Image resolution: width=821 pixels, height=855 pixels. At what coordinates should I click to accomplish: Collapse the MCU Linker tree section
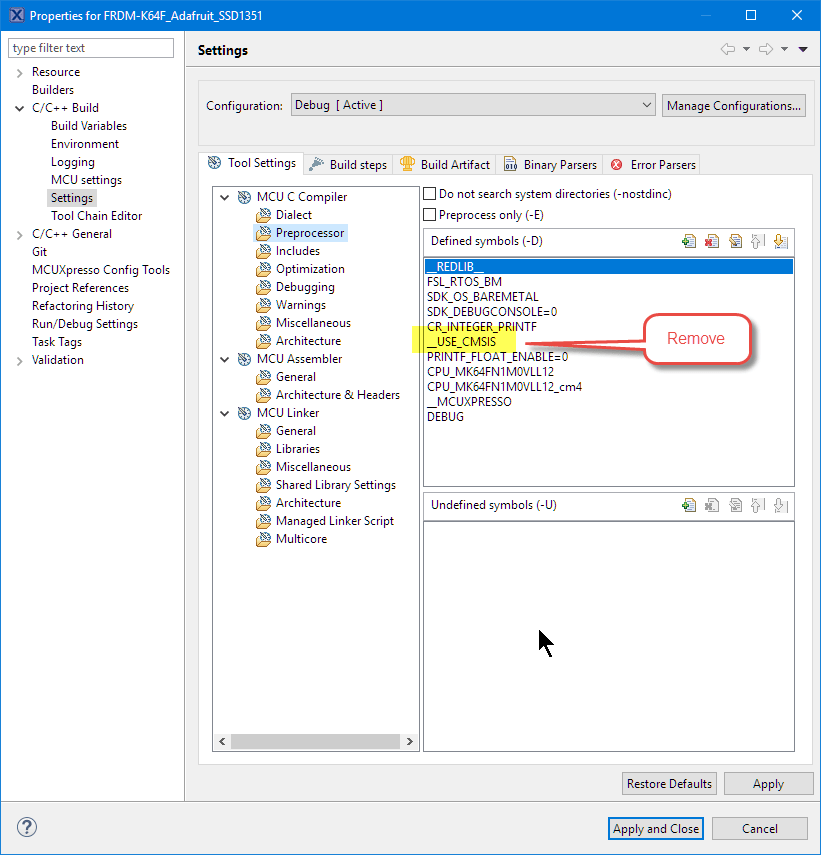(224, 412)
